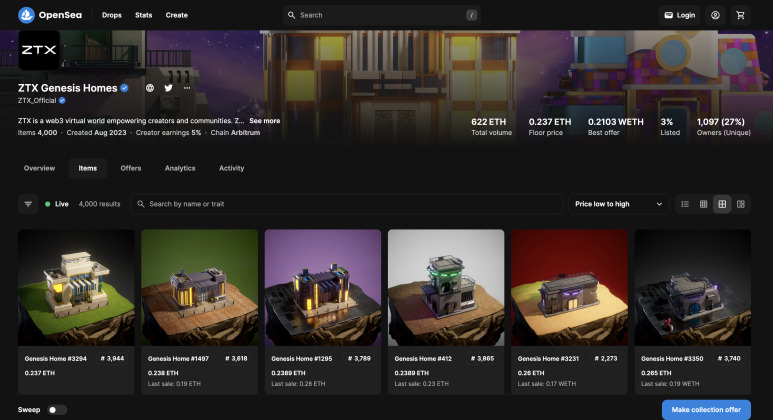Switch to the Activity tab
This screenshot has width=773, height=420.
pos(232,168)
